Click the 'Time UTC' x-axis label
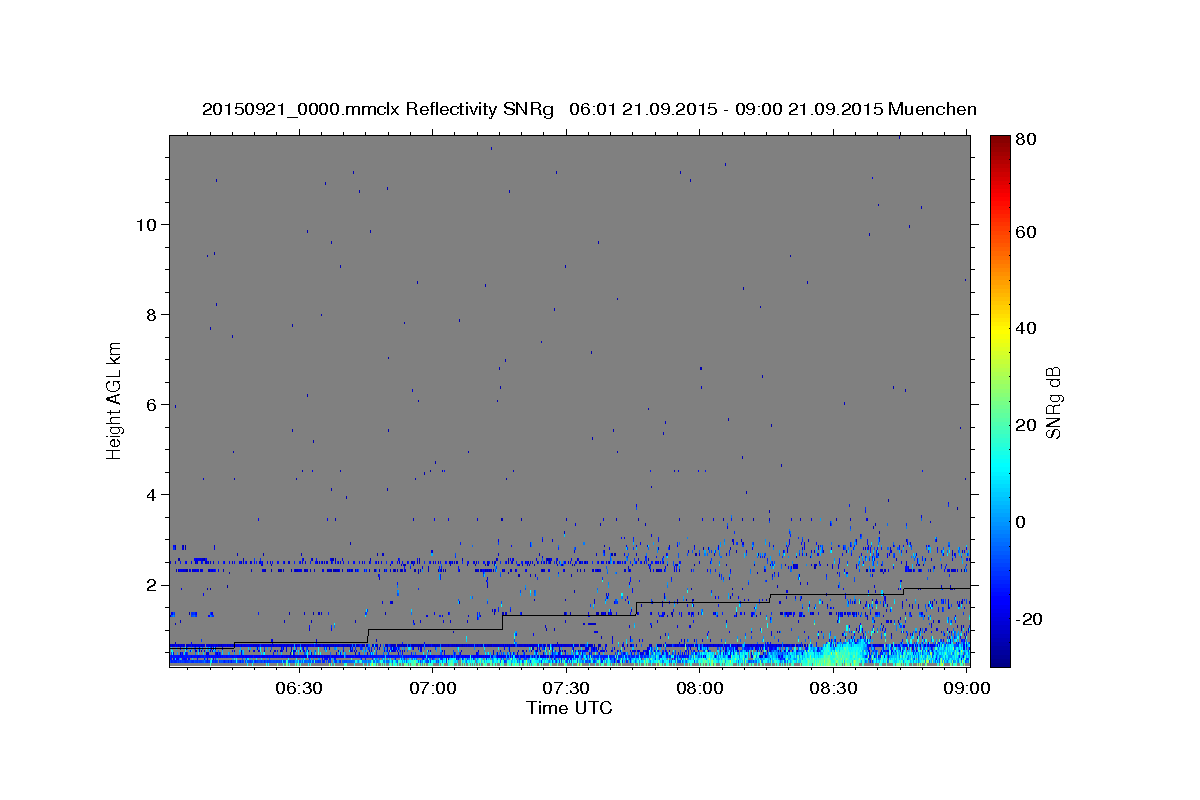Image resolution: width=1200 pixels, height=800 pixels. coord(569,708)
